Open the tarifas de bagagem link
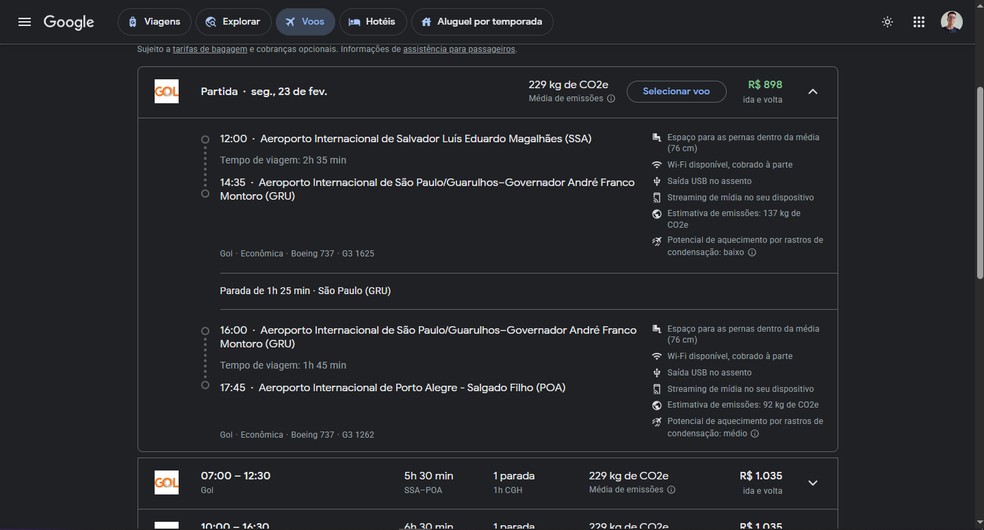 pyautogui.click(x=209, y=49)
